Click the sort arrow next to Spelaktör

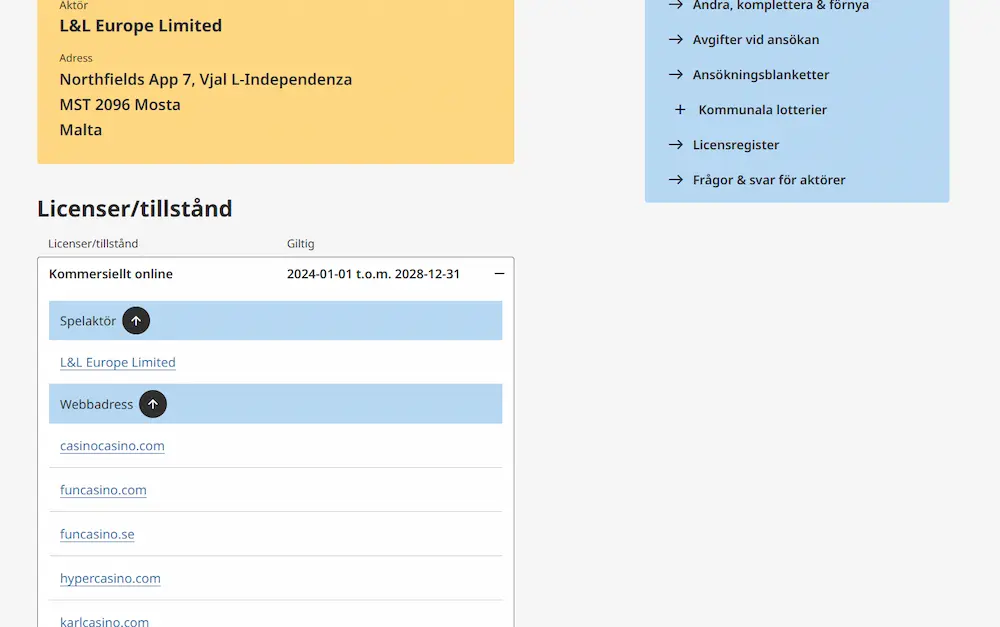[136, 321]
